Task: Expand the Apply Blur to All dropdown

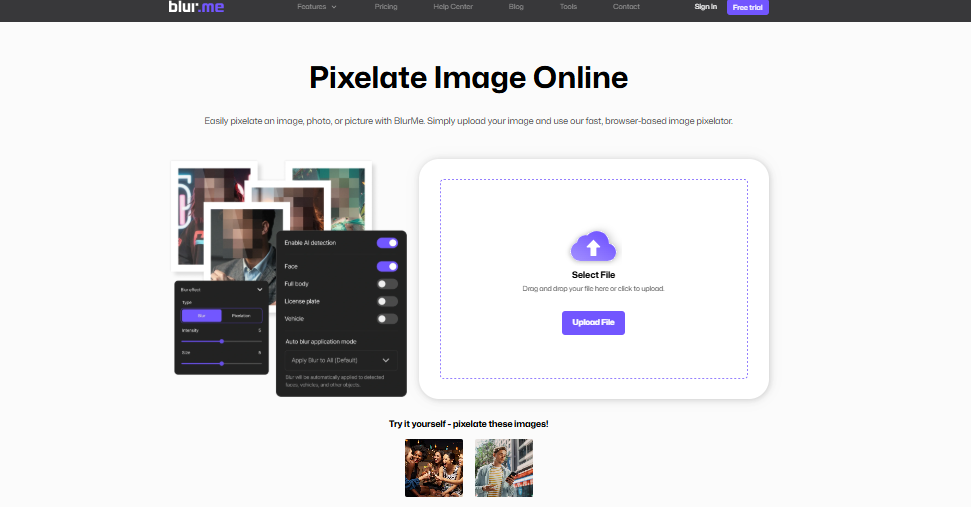Action: (341, 359)
